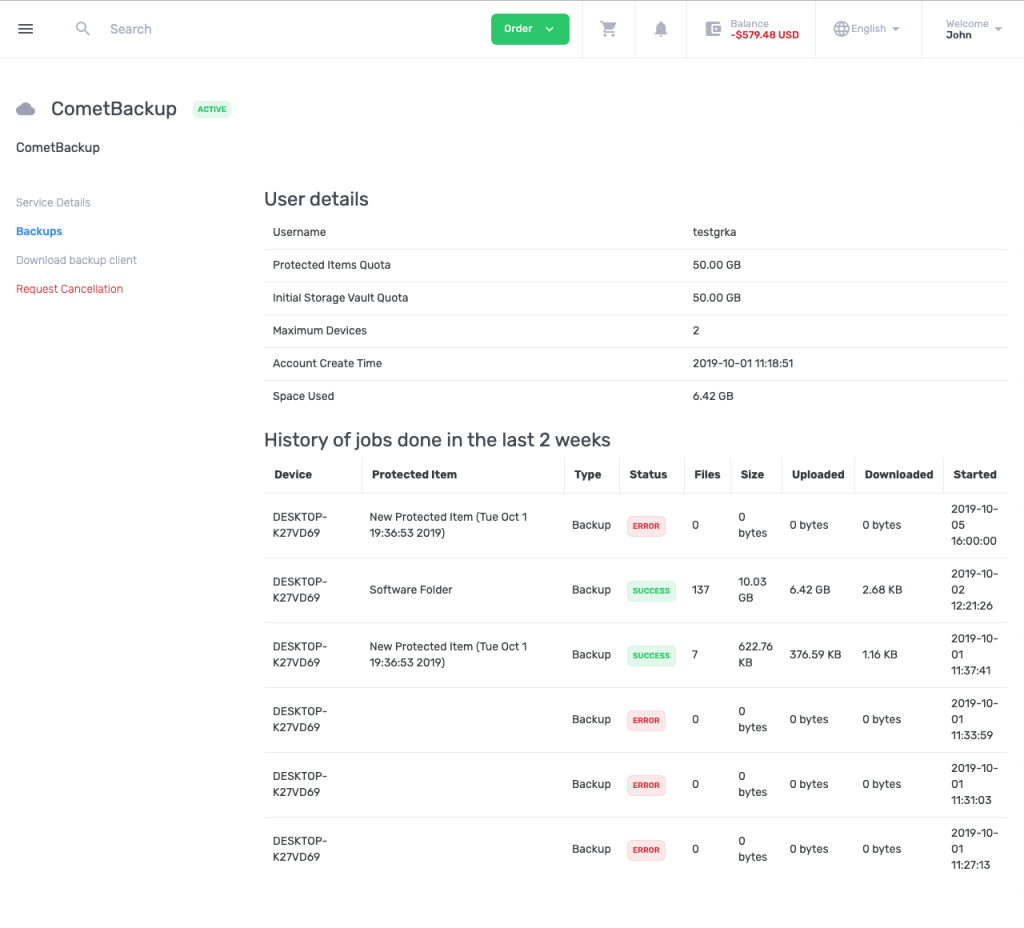Click the Type column header

click(x=588, y=475)
